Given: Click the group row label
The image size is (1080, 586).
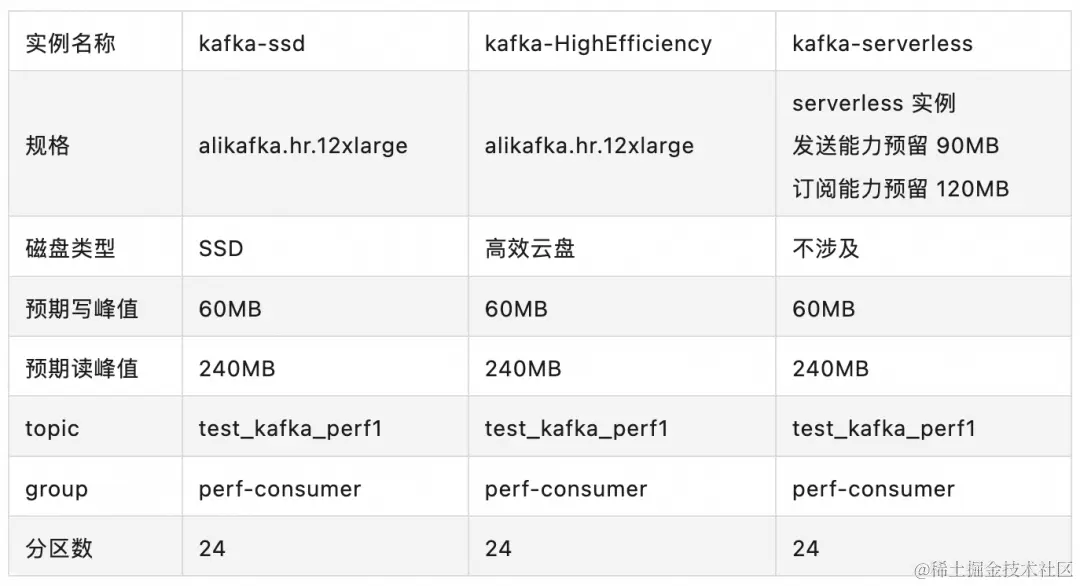Looking at the screenshot, I should (x=56, y=489).
